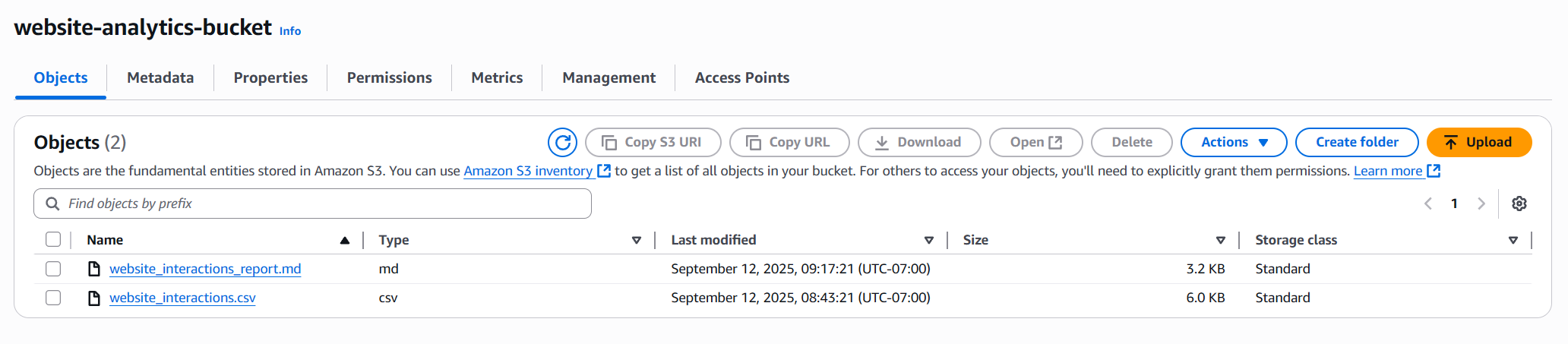Switch to the Permissions tab
Viewport: 1568px width, 344px height.
[389, 77]
